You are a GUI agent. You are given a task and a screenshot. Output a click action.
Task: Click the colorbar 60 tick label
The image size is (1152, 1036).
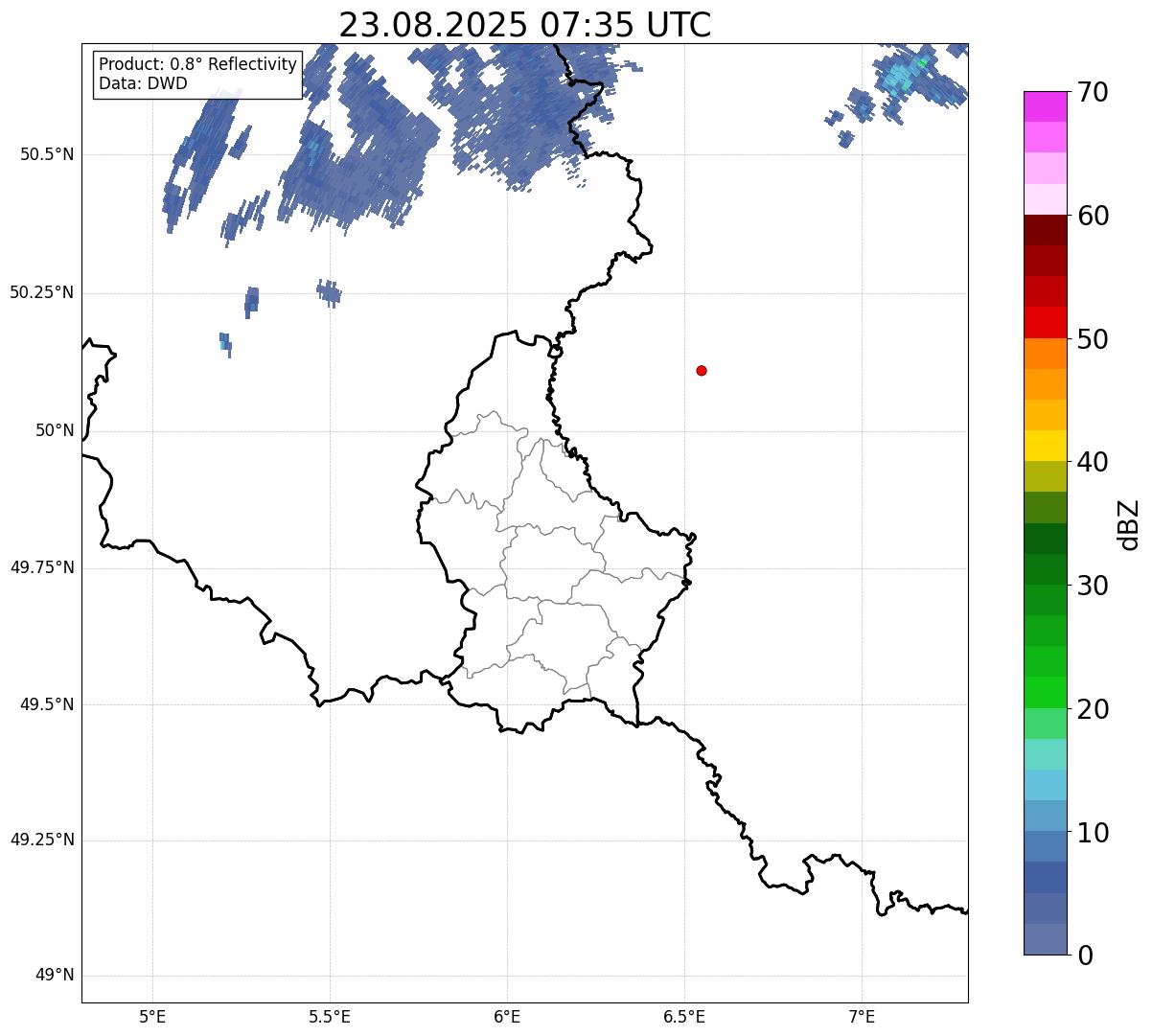pyautogui.click(x=1093, y=216)
